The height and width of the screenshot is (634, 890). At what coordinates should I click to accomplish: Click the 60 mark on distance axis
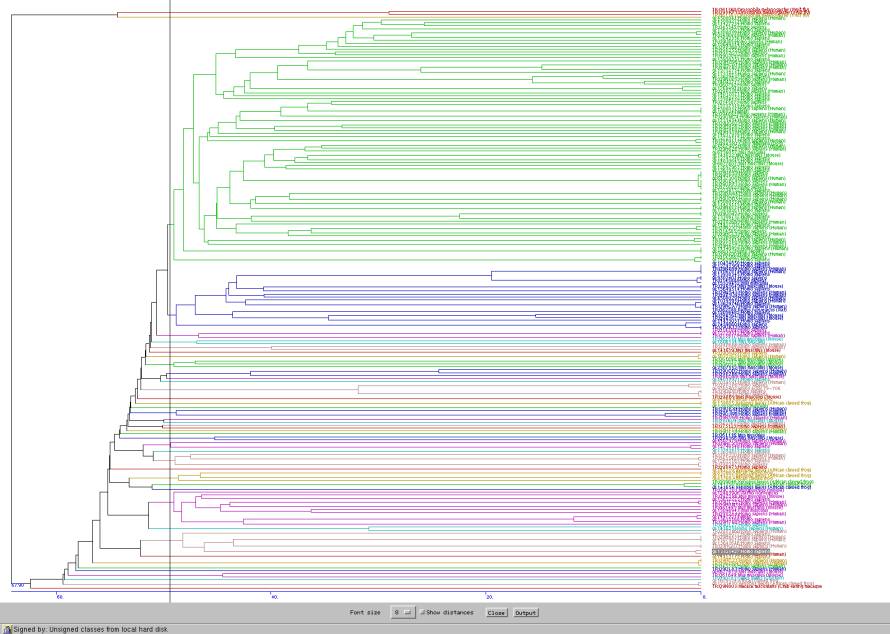pyautogui.click(x=59, y=597)
